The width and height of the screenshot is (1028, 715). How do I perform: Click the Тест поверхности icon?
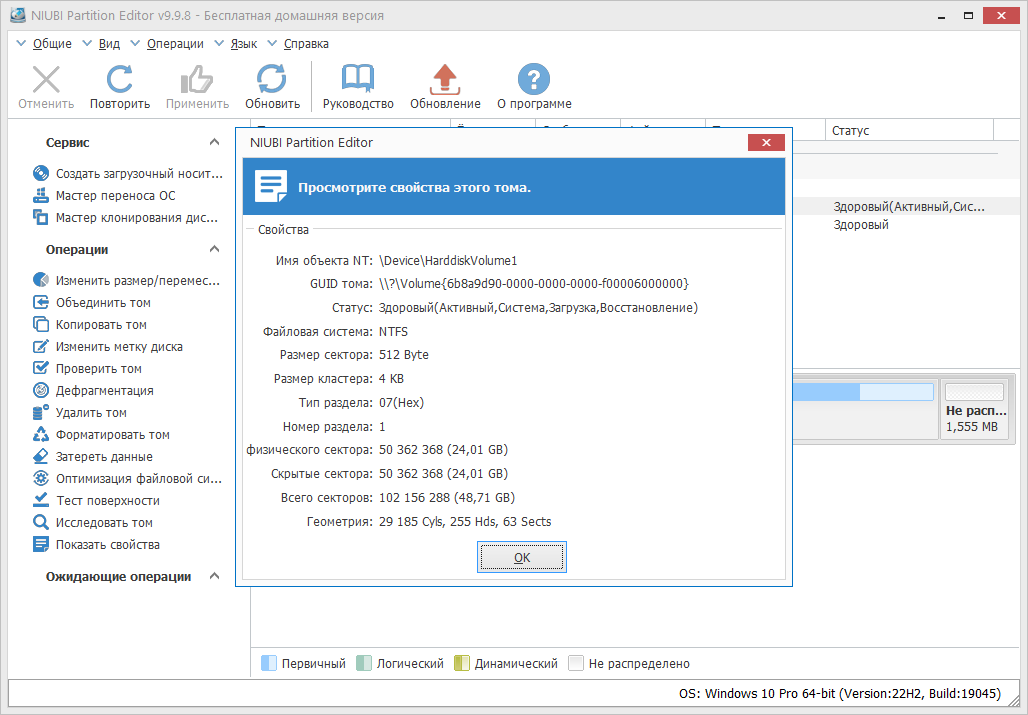(41, 500)
